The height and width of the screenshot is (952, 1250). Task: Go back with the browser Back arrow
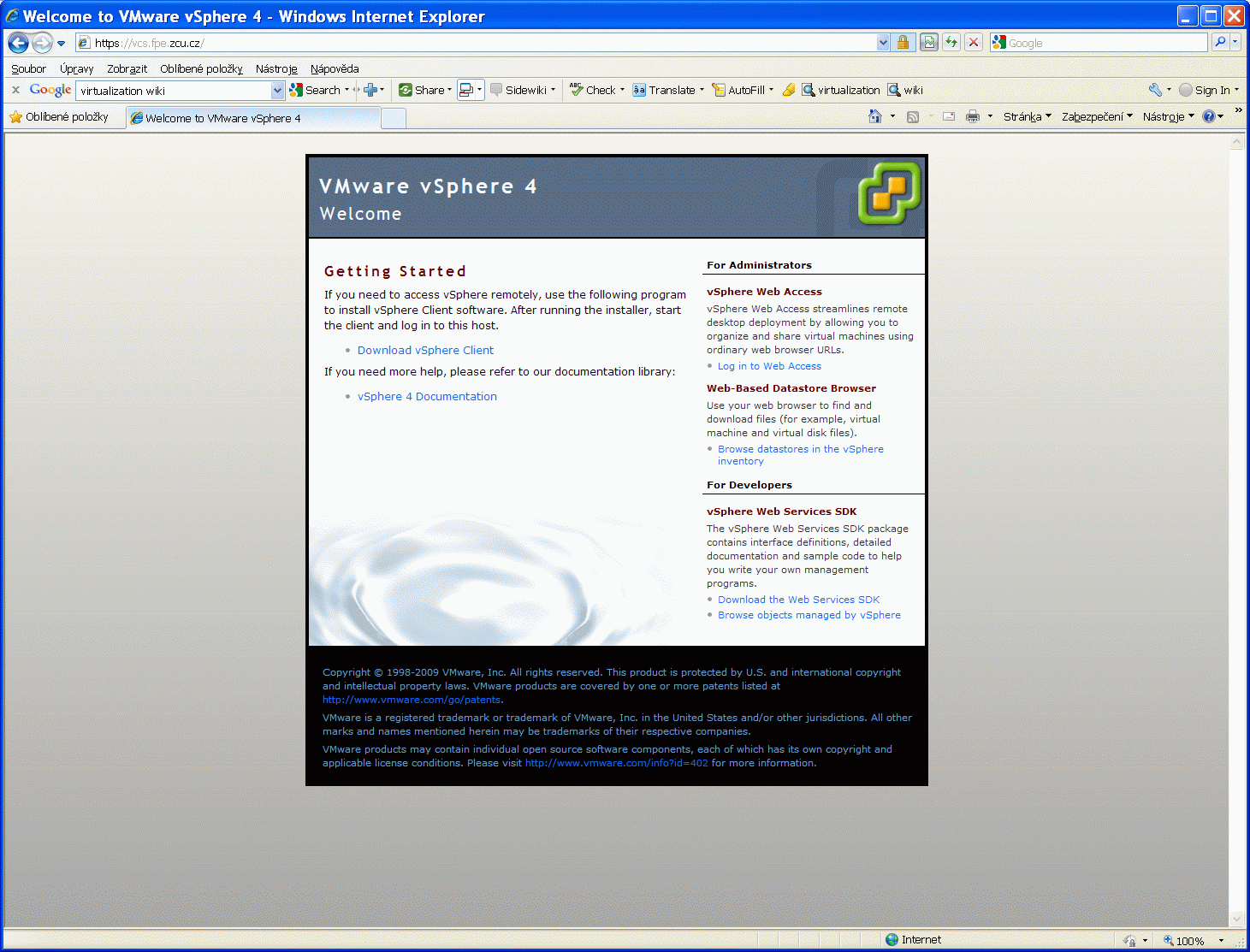(19, 43)
